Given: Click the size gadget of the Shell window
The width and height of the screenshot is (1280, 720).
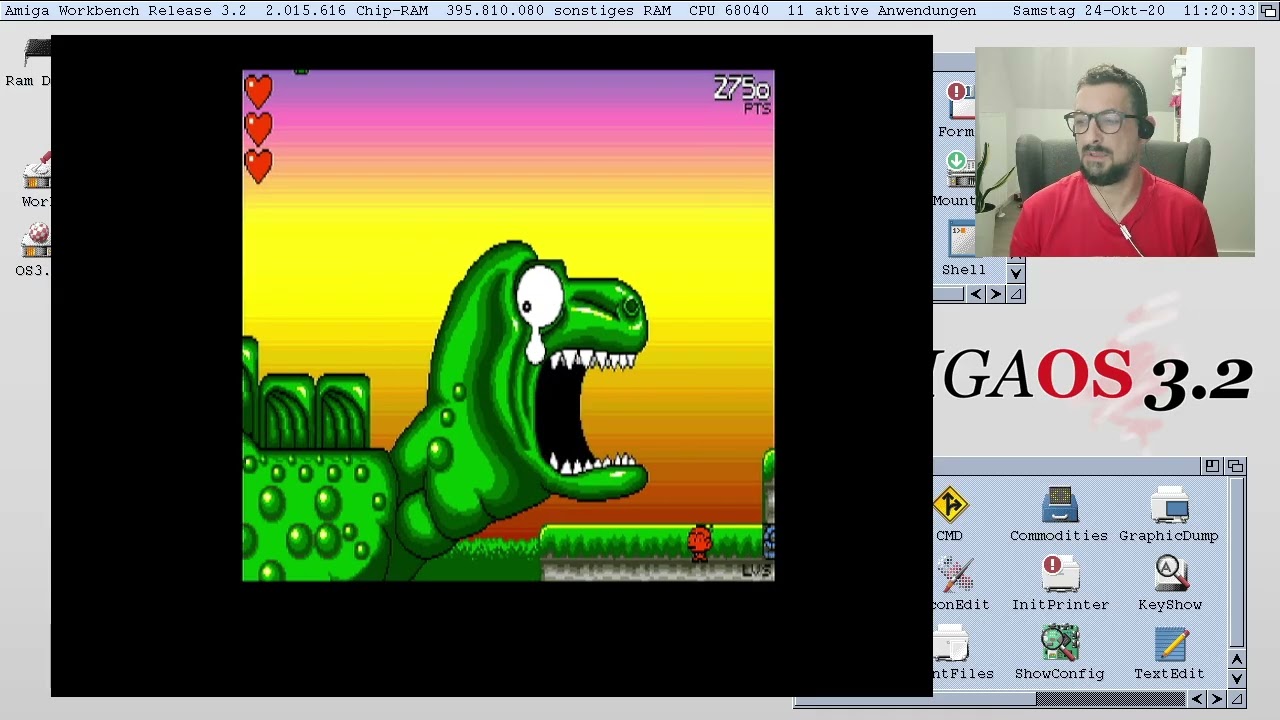Looking at the screenshot, I should [x=1016, y=294].
